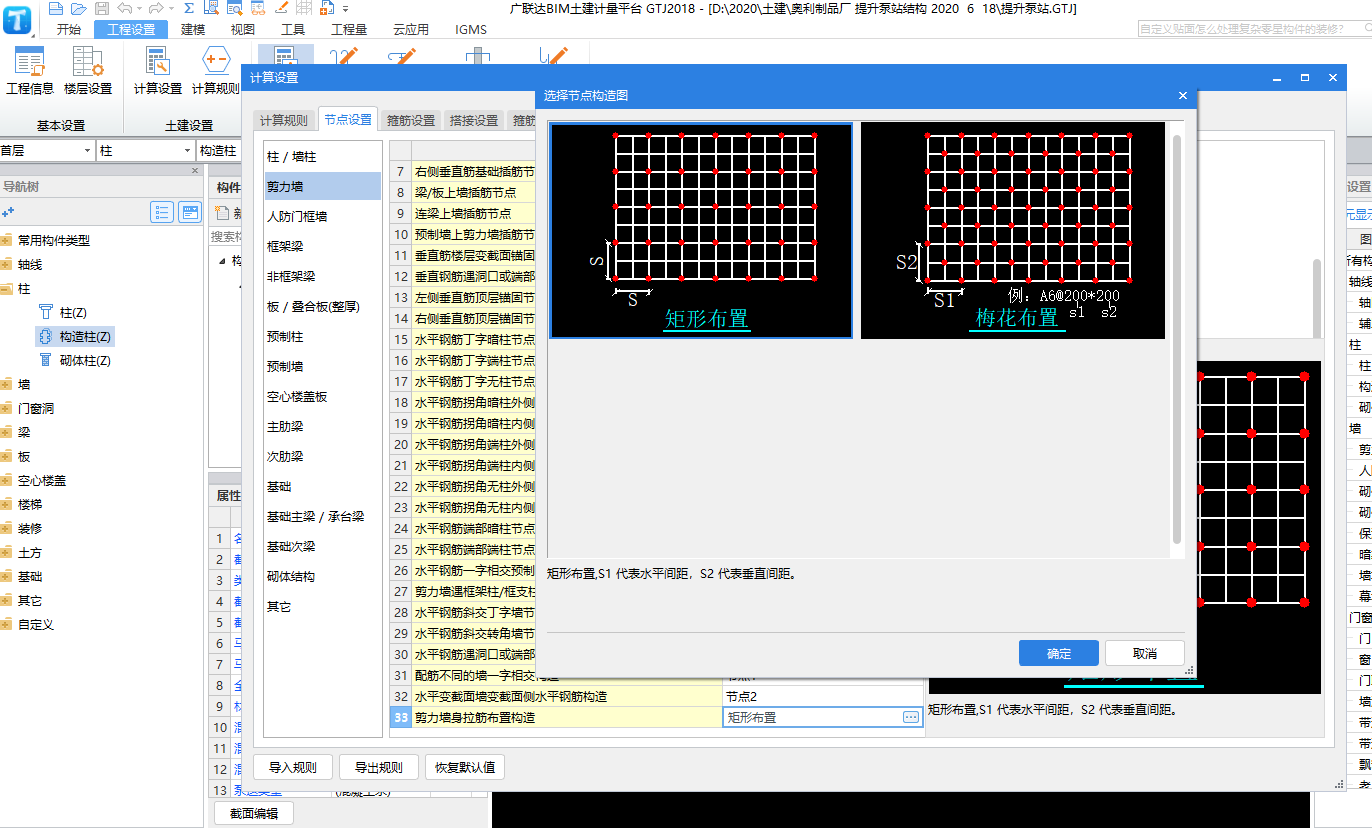Image resolution: width=1372 pixels, height=828 pixels.
Task: Confirm selection with 确定 button
Action: pyautogui.click(x=1059, y=653)
